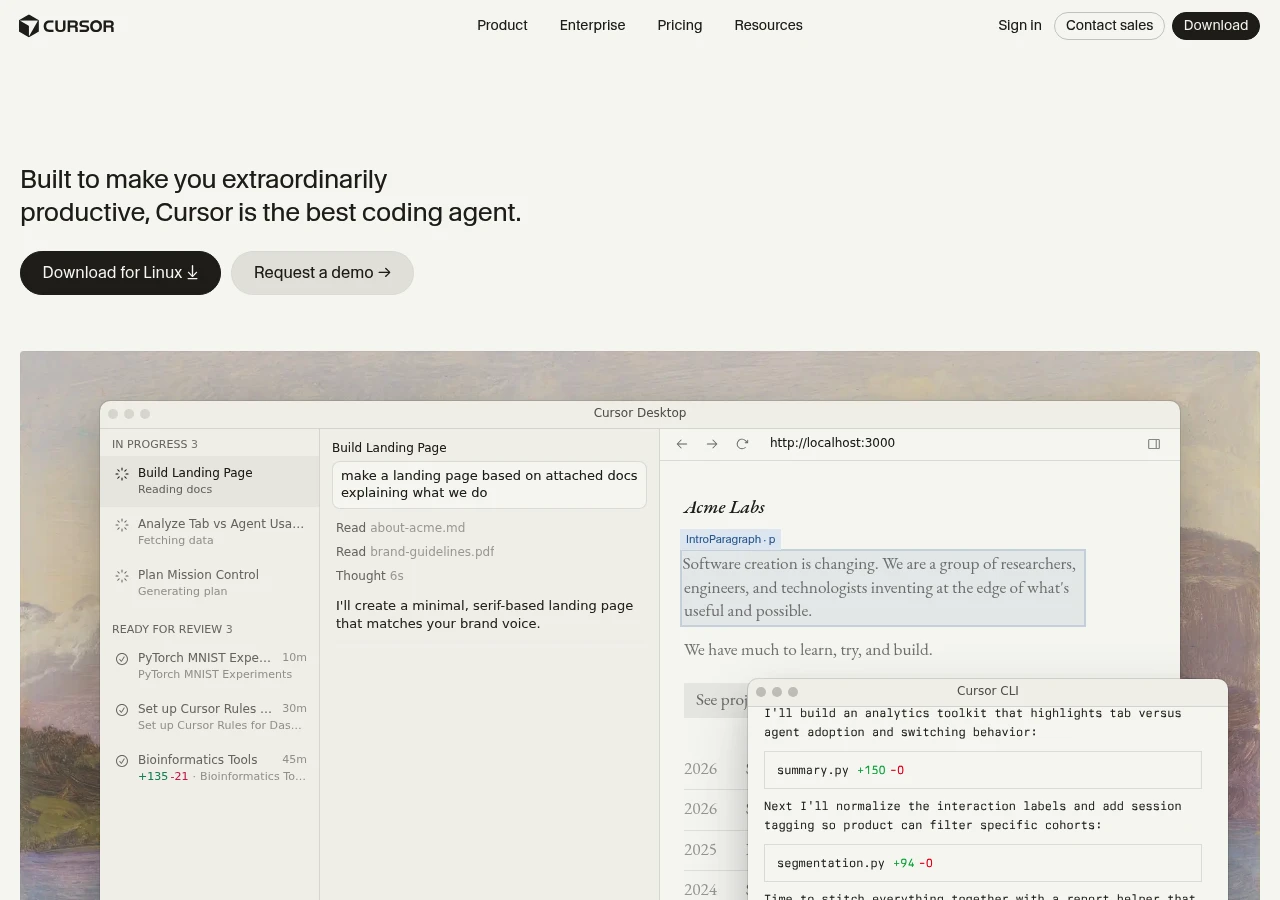Screen dimensions: 1280x900
Task: Click the localhost:3000 address field
Action: 832,443
